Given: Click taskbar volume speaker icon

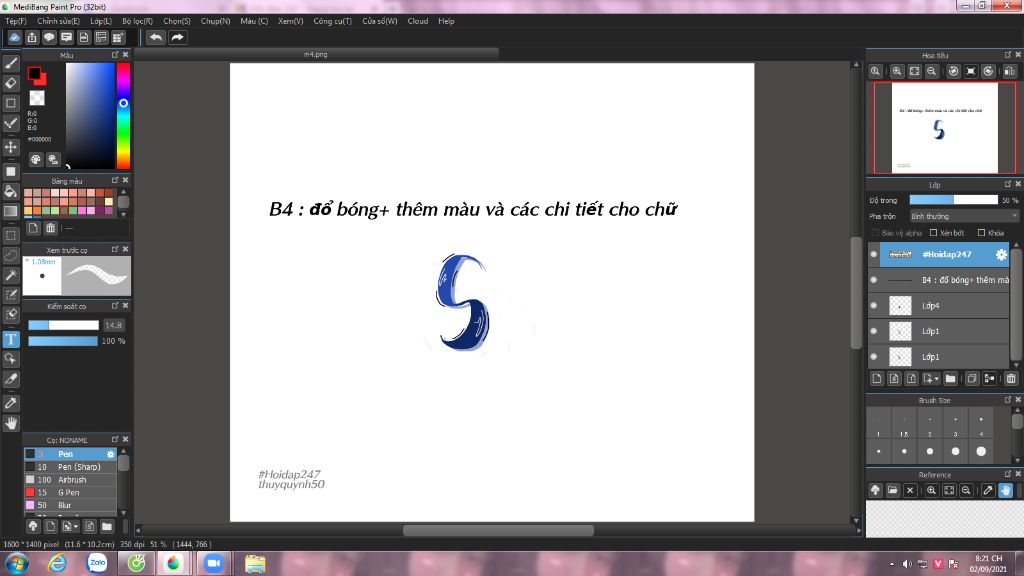Looking at the screenshot, I should pyautogui.click(x=907, y=564).
